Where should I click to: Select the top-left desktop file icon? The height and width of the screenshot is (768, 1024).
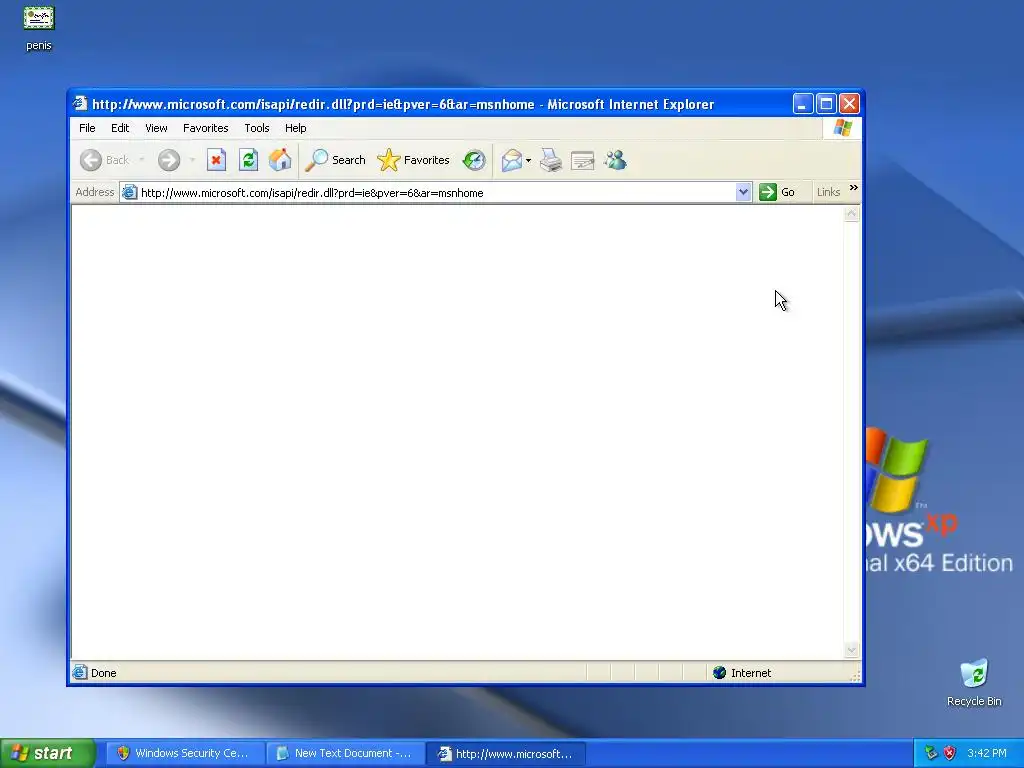coord(39,28)
